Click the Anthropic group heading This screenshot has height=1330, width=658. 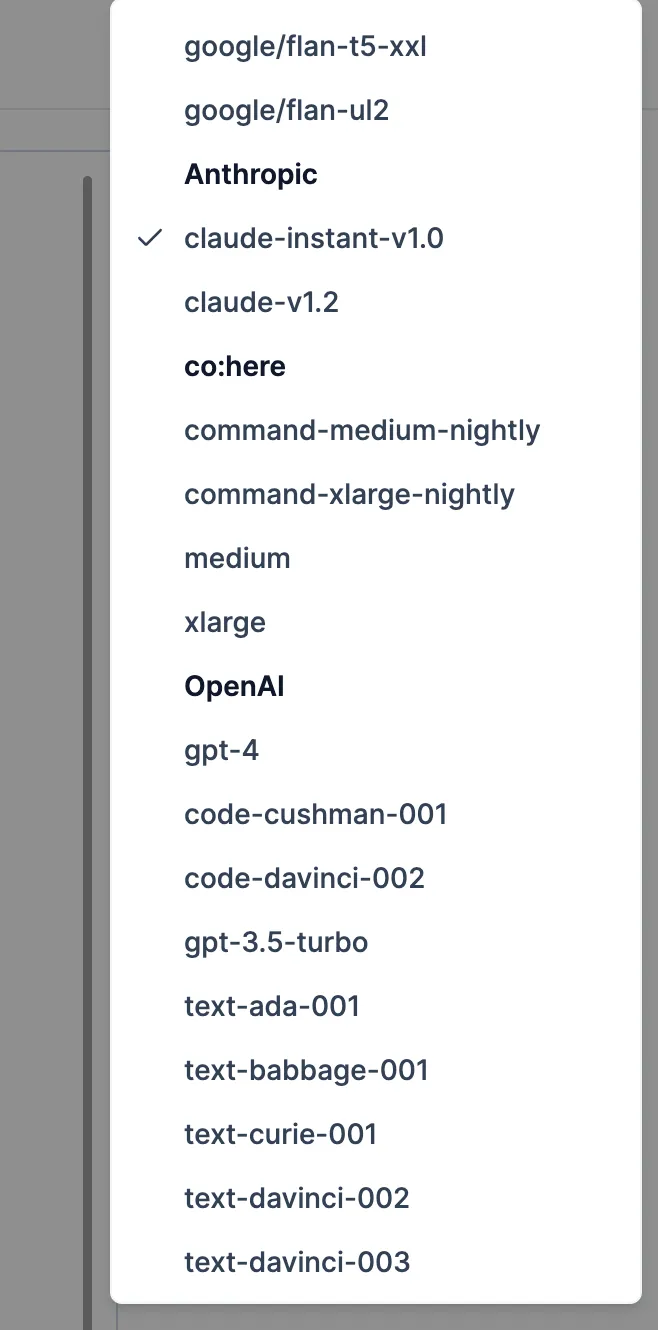click(x=251, y=174)
